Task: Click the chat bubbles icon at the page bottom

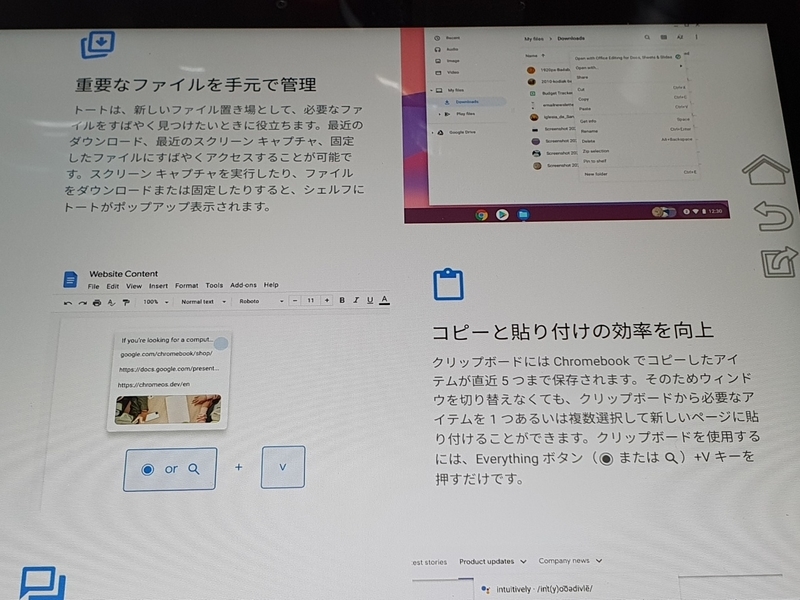Action: coord(43,583)
